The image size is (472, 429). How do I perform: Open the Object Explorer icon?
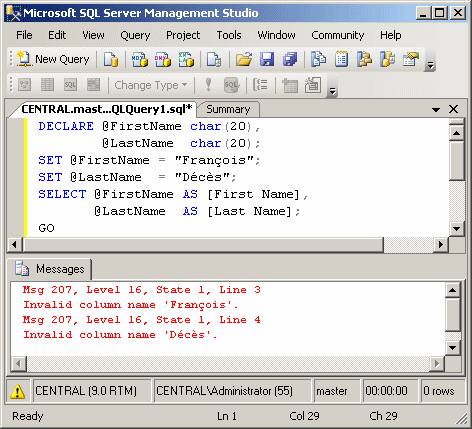pos(365,59)
